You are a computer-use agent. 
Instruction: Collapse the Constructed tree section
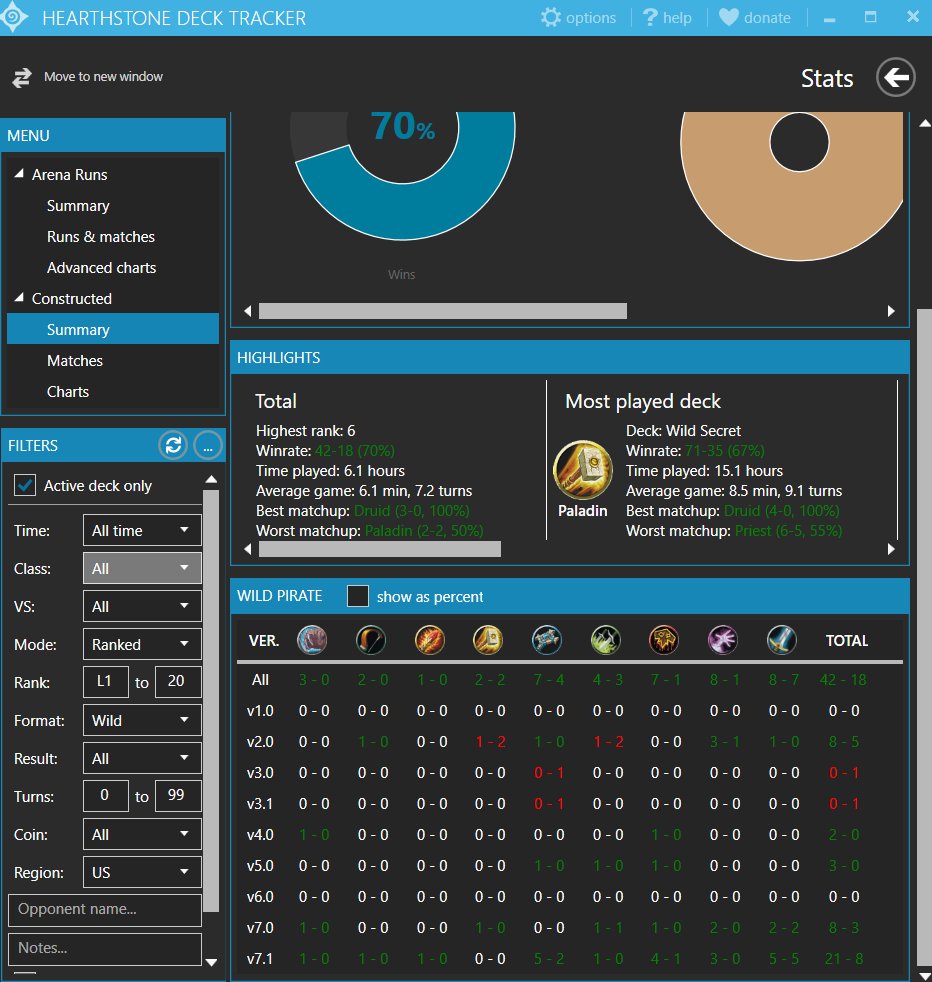(19, 297)
